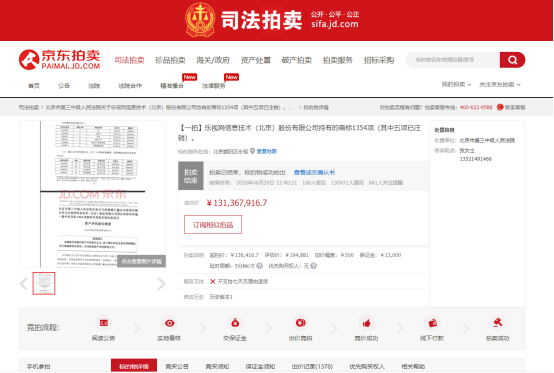Click help icon beside delay period
This screenshot has height=373, width=554.
(259, 266)
